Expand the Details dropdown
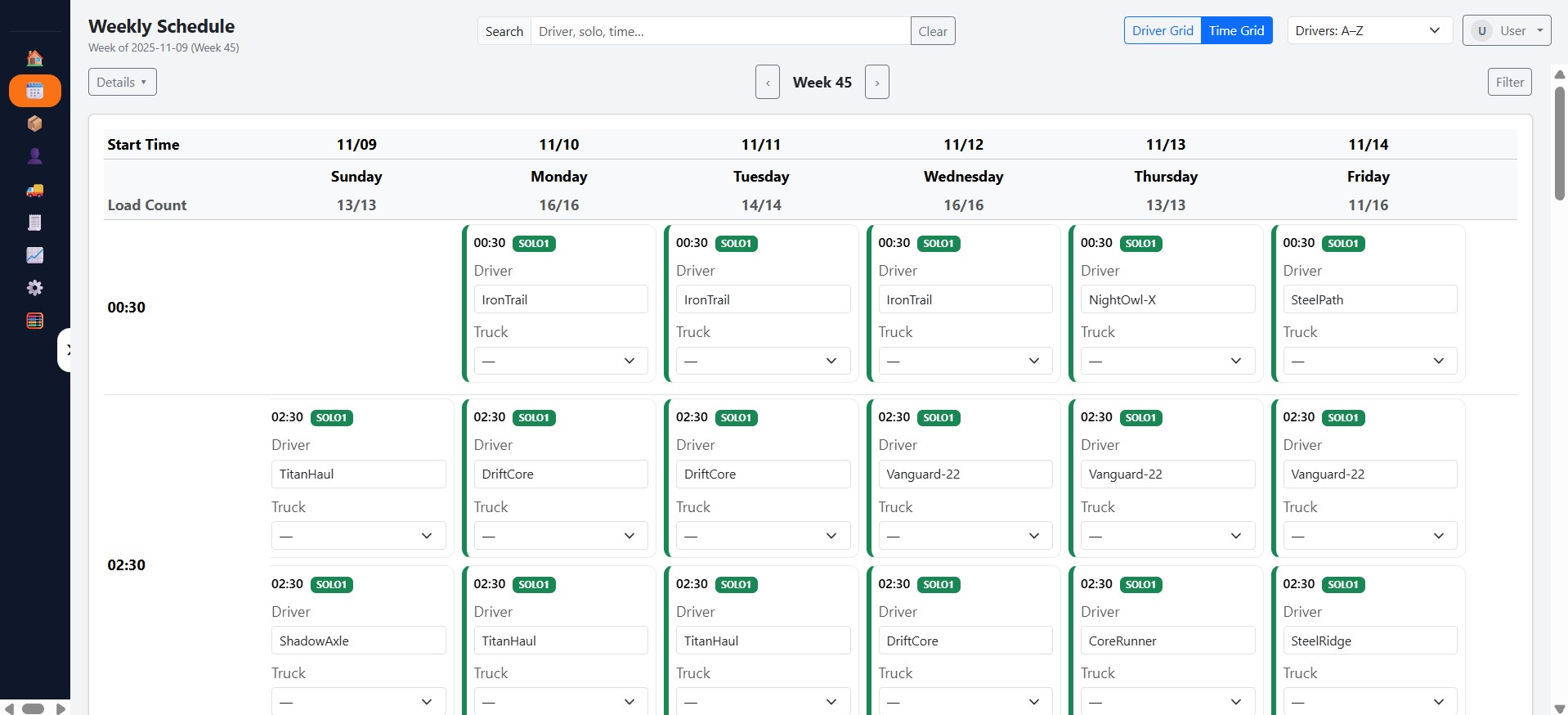 (122, 82)
